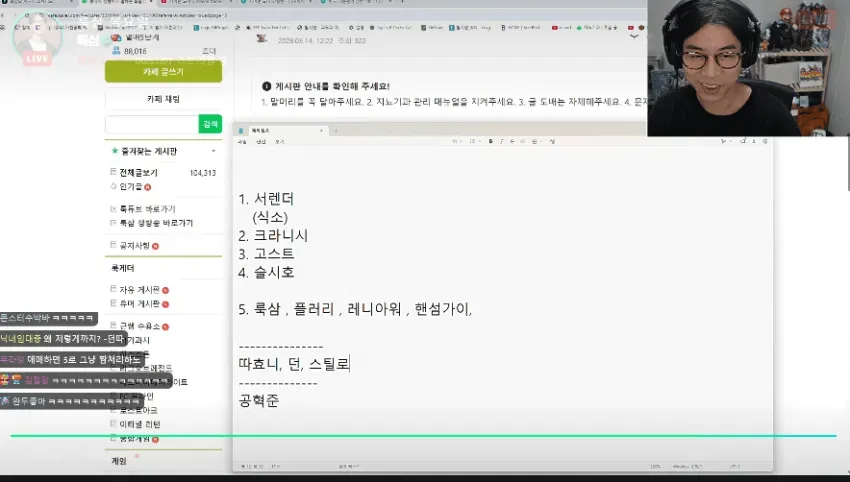850x482 pixels.
Task: Toggle italic in Notepad toolbar
Action: click(x=501, y=142)
